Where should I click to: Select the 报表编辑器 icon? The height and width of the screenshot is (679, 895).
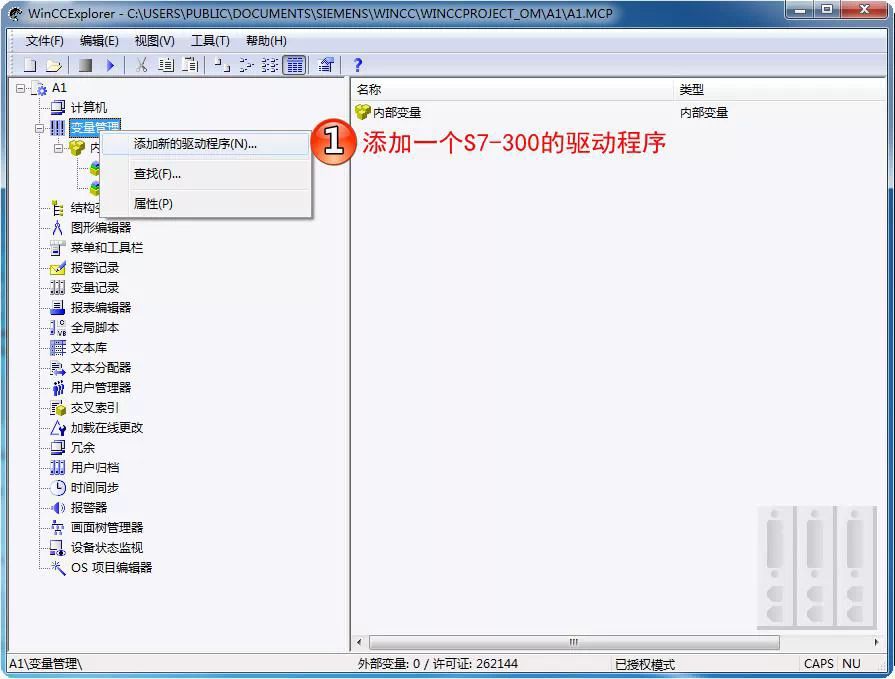pyautogui.click(x=58, y=308)
